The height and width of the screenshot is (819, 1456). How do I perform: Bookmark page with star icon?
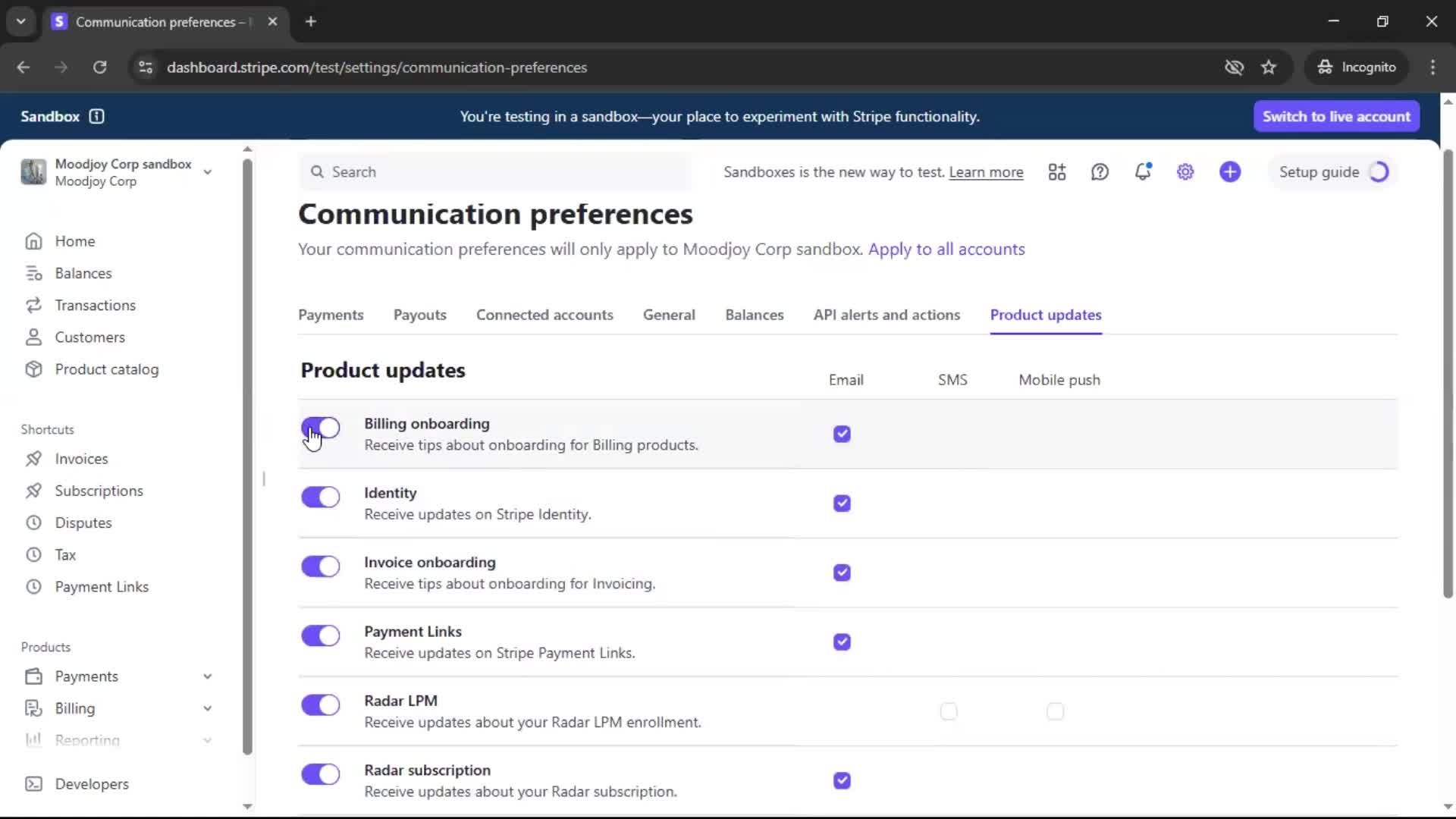1269,67
